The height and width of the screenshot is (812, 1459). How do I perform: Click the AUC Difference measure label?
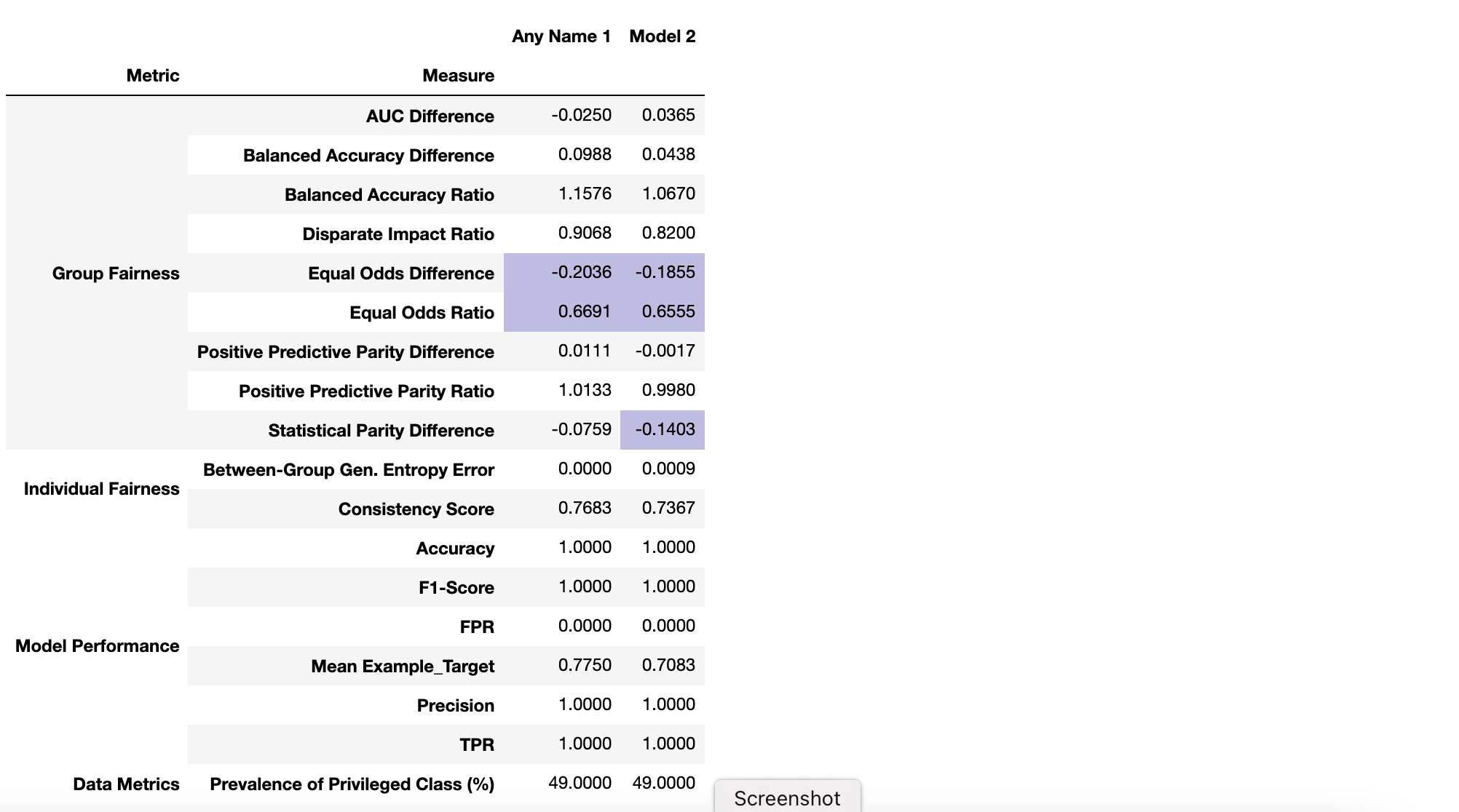click(430, 116)
